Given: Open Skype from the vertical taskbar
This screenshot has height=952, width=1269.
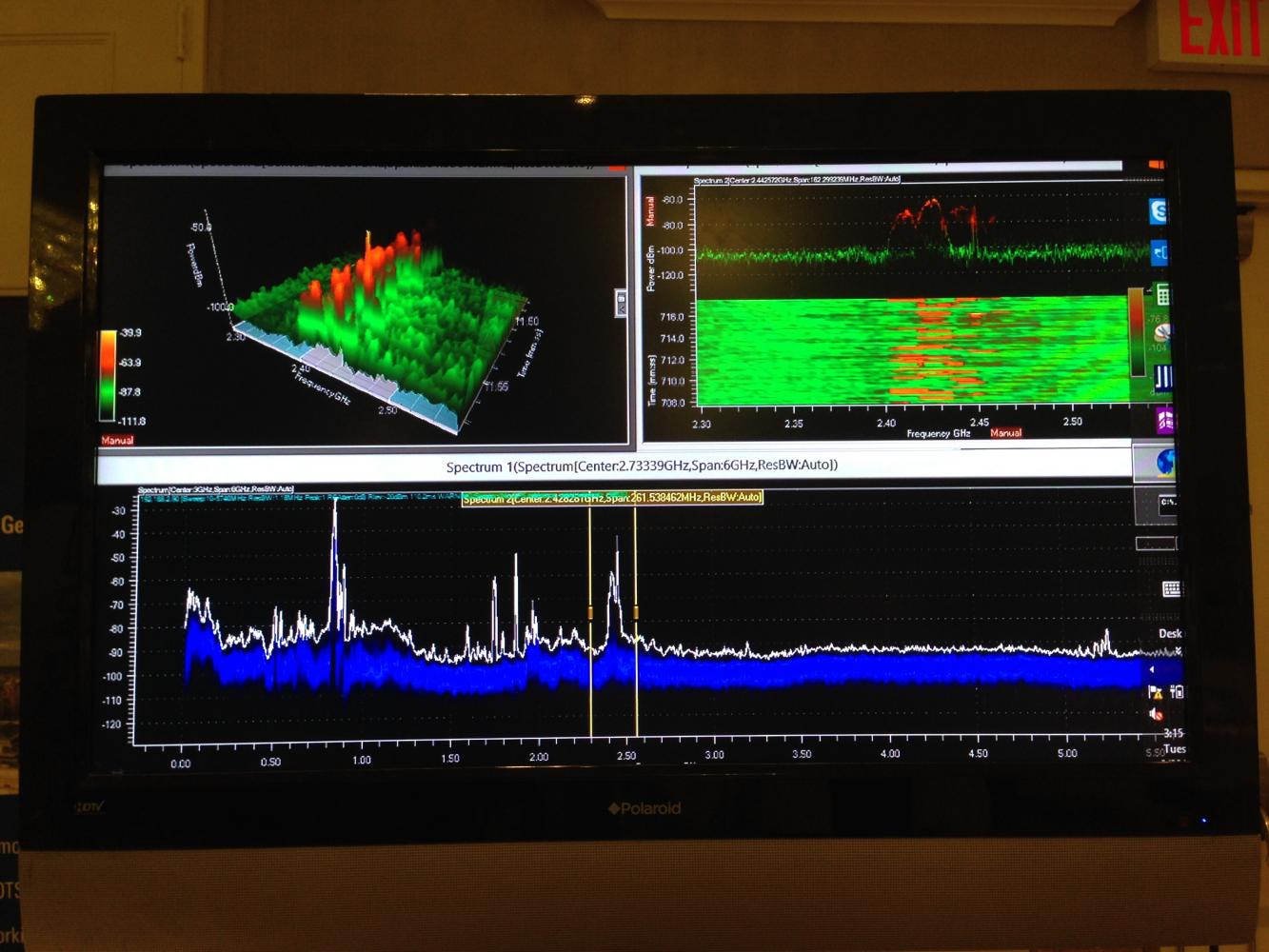Looking at the screenshot, I should pos(1159,211).
